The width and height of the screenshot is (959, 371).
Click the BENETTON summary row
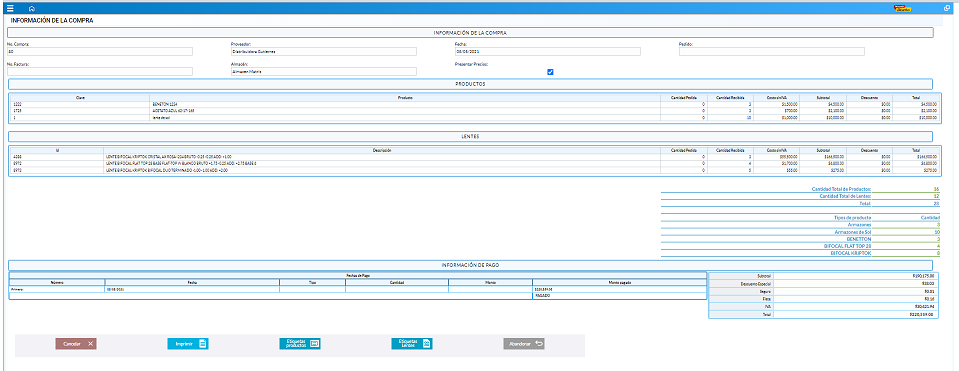click(800, 240)
